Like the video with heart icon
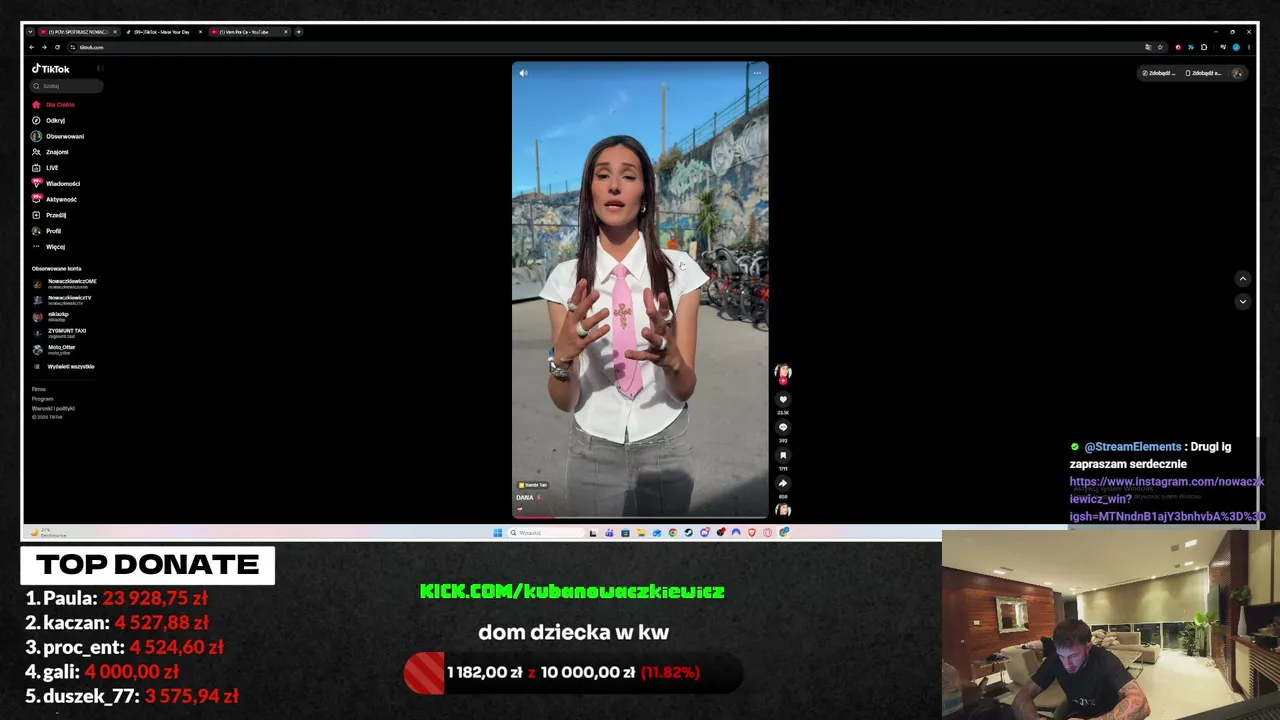The height and width of the screenshot is (720, 1280). (783, 400)
